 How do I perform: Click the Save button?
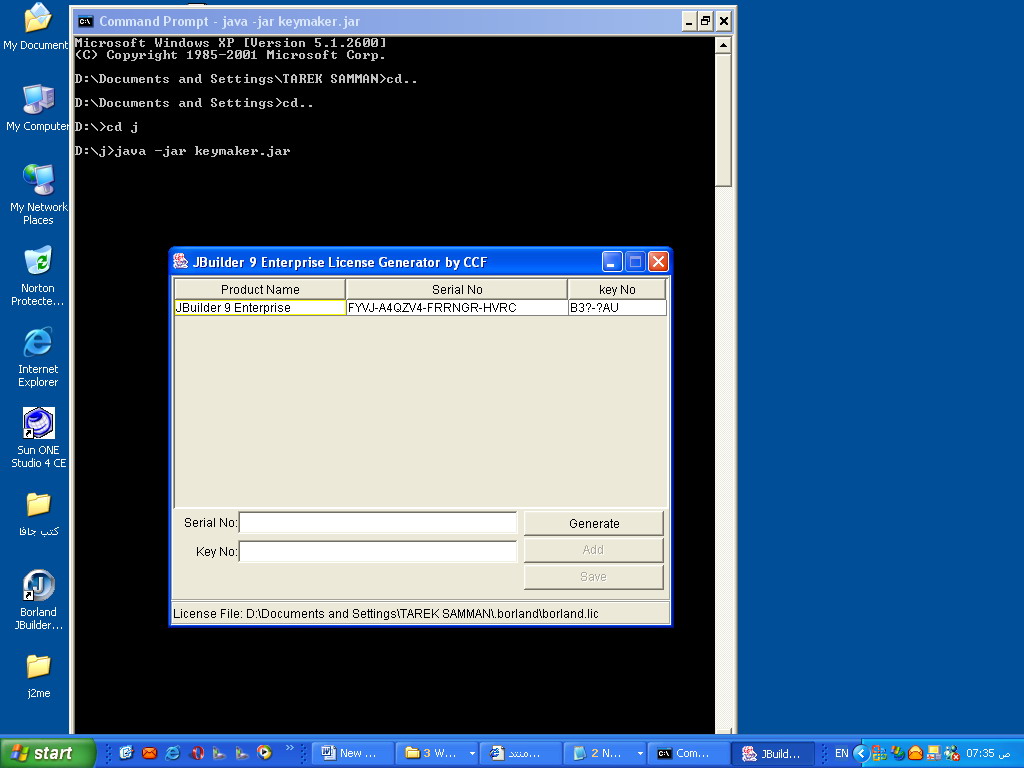[594, 577]
